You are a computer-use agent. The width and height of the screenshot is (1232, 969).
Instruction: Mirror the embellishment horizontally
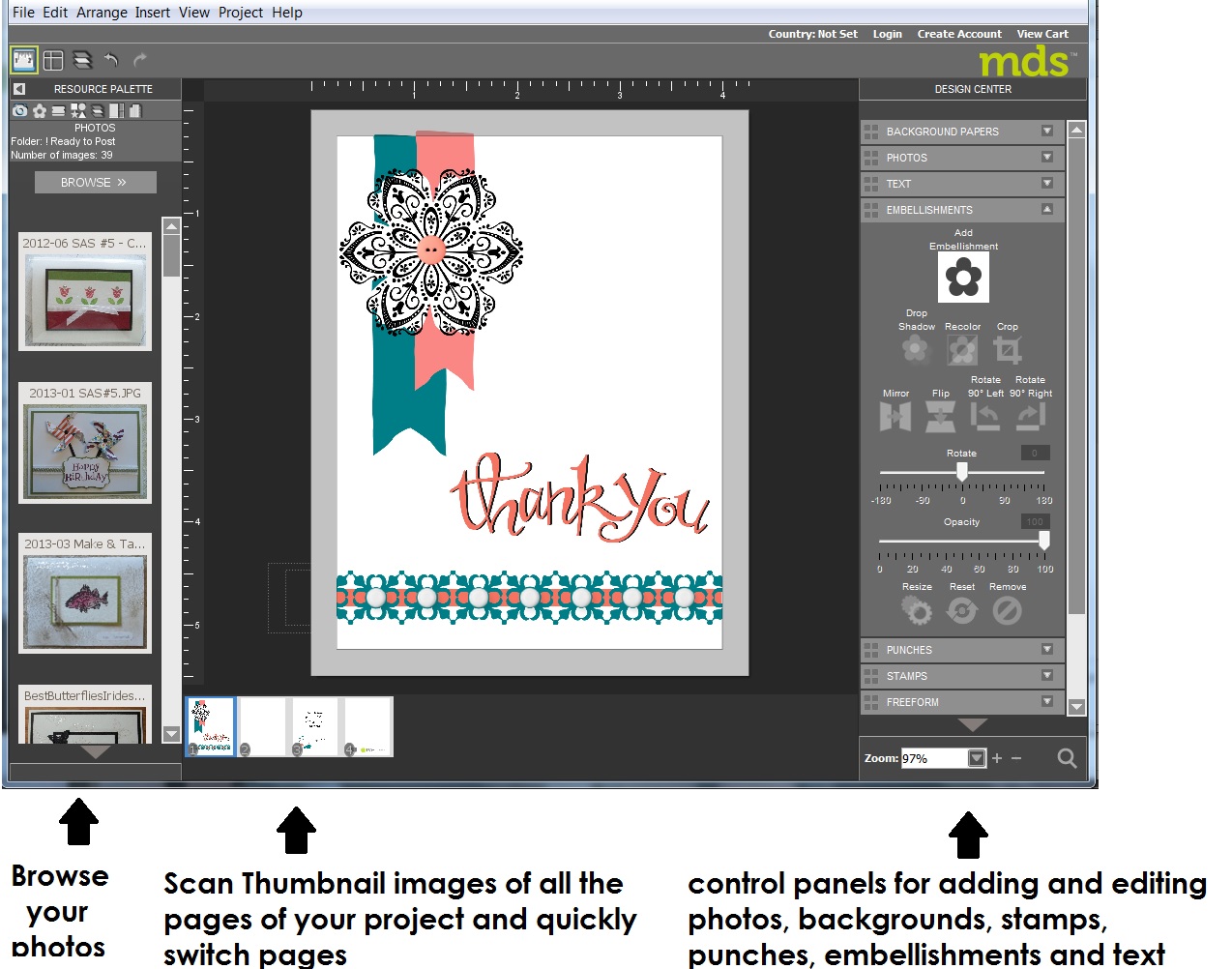tap(895, 416)
